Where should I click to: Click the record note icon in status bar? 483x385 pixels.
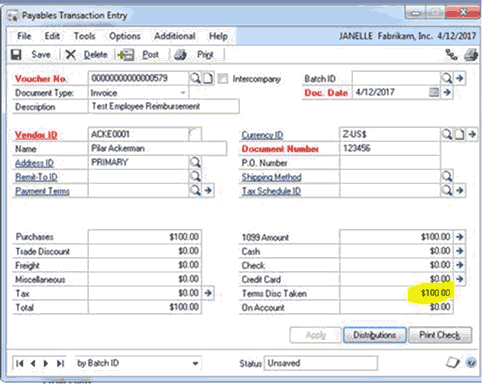453,362
